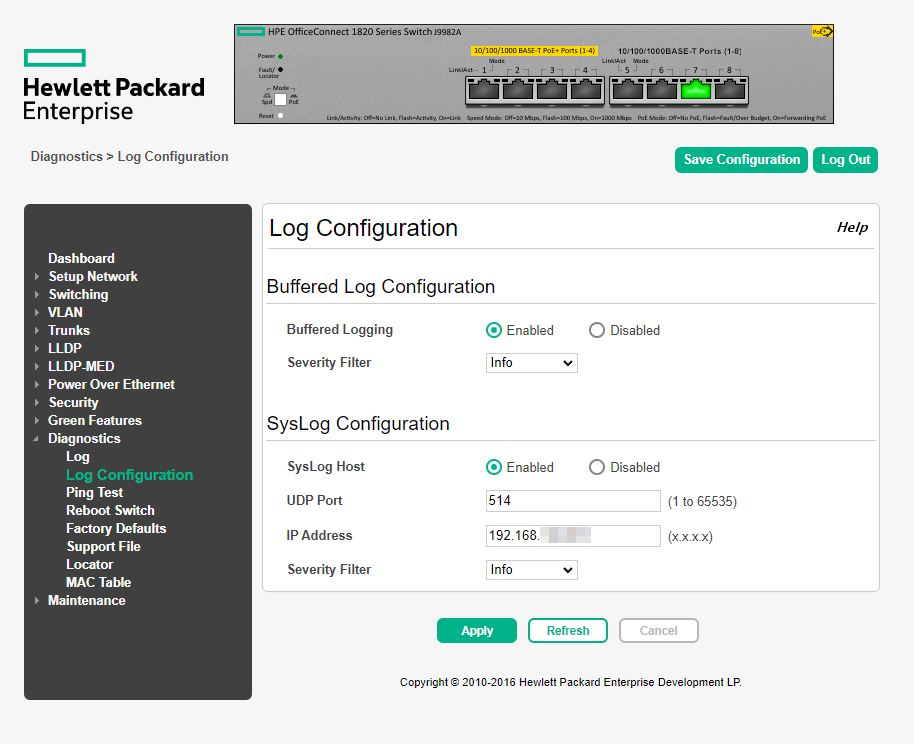Click Log Out button
The image size is (914, 744).
[845, 160]
